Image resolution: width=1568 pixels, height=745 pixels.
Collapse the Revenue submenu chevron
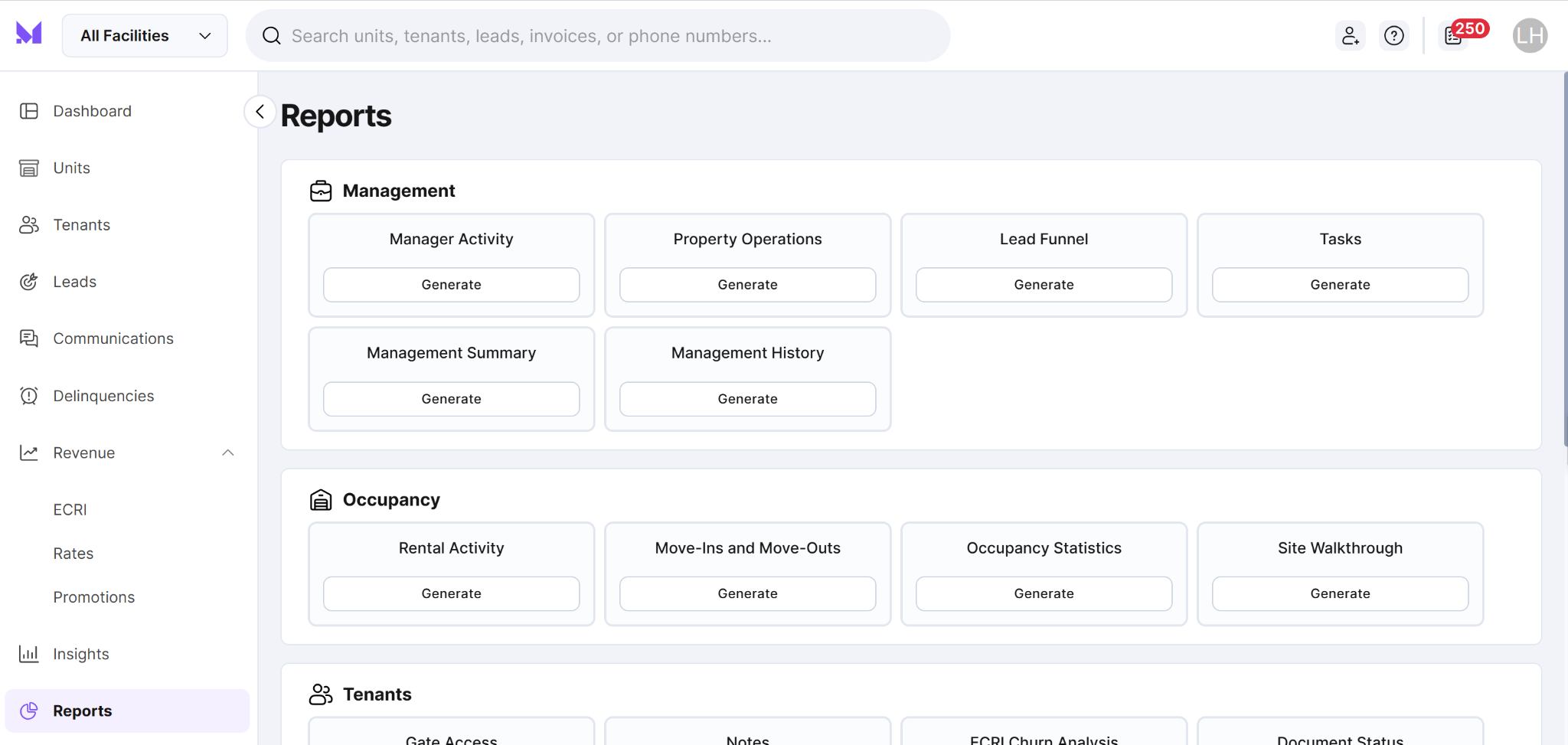[227, 453]
